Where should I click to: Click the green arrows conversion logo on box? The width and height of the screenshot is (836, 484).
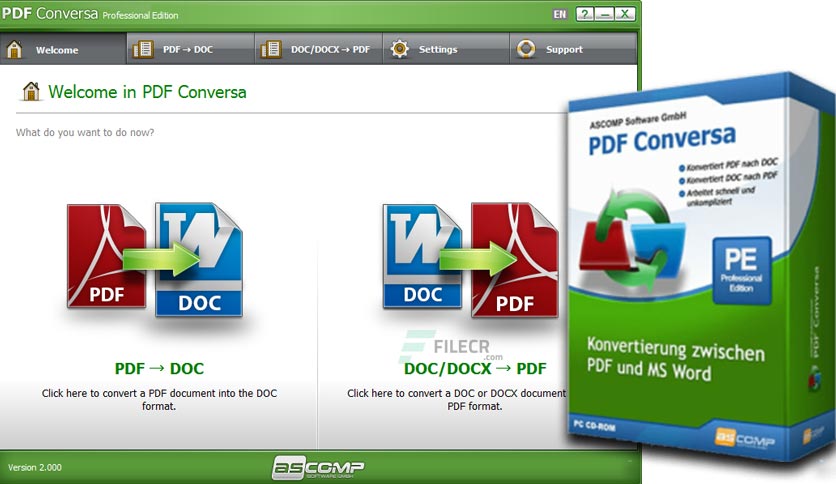coord(633,240)
